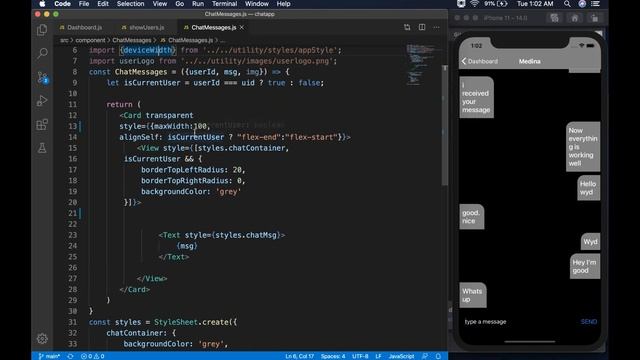Select the ChatMessages.js tab
Screen dimensions: 640x360
pyautogui.click(x=213, y=27)
